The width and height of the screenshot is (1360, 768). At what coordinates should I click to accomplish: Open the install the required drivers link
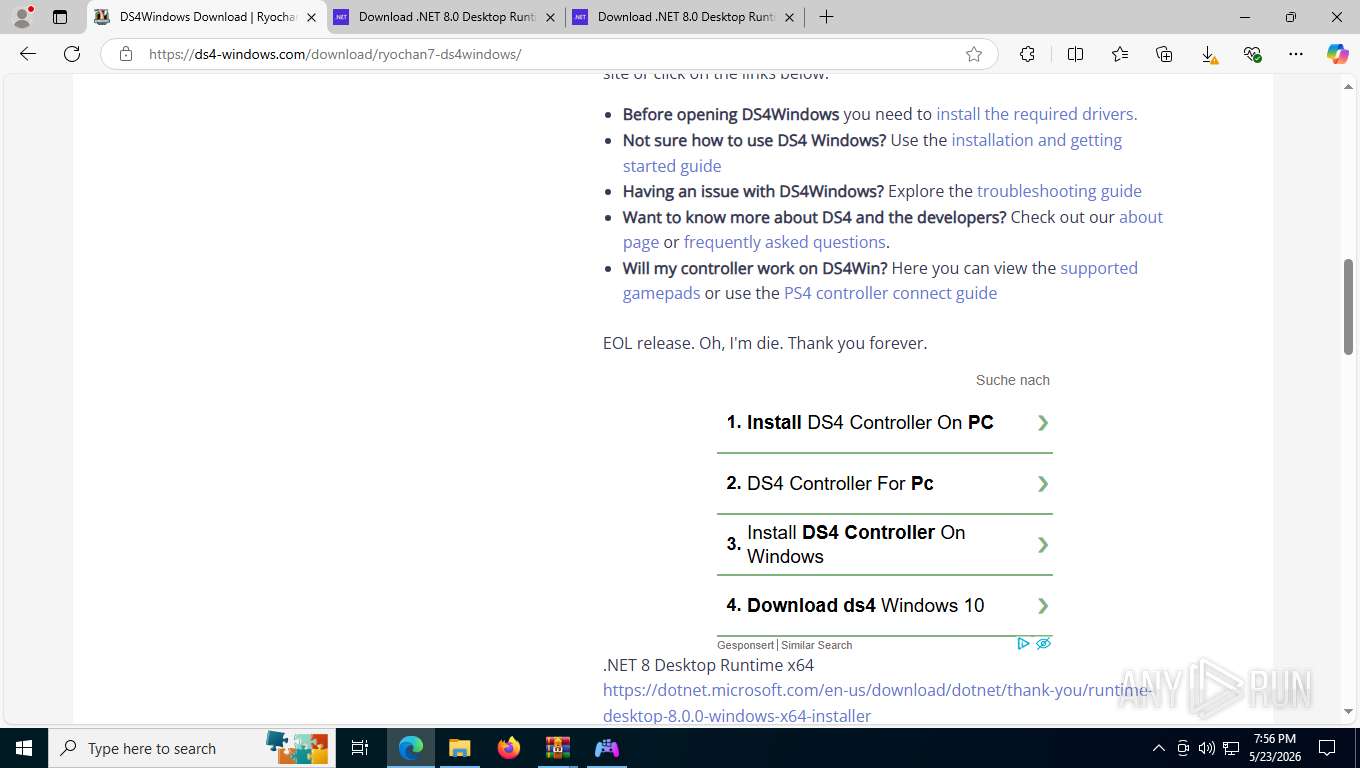click(1036, 114)
